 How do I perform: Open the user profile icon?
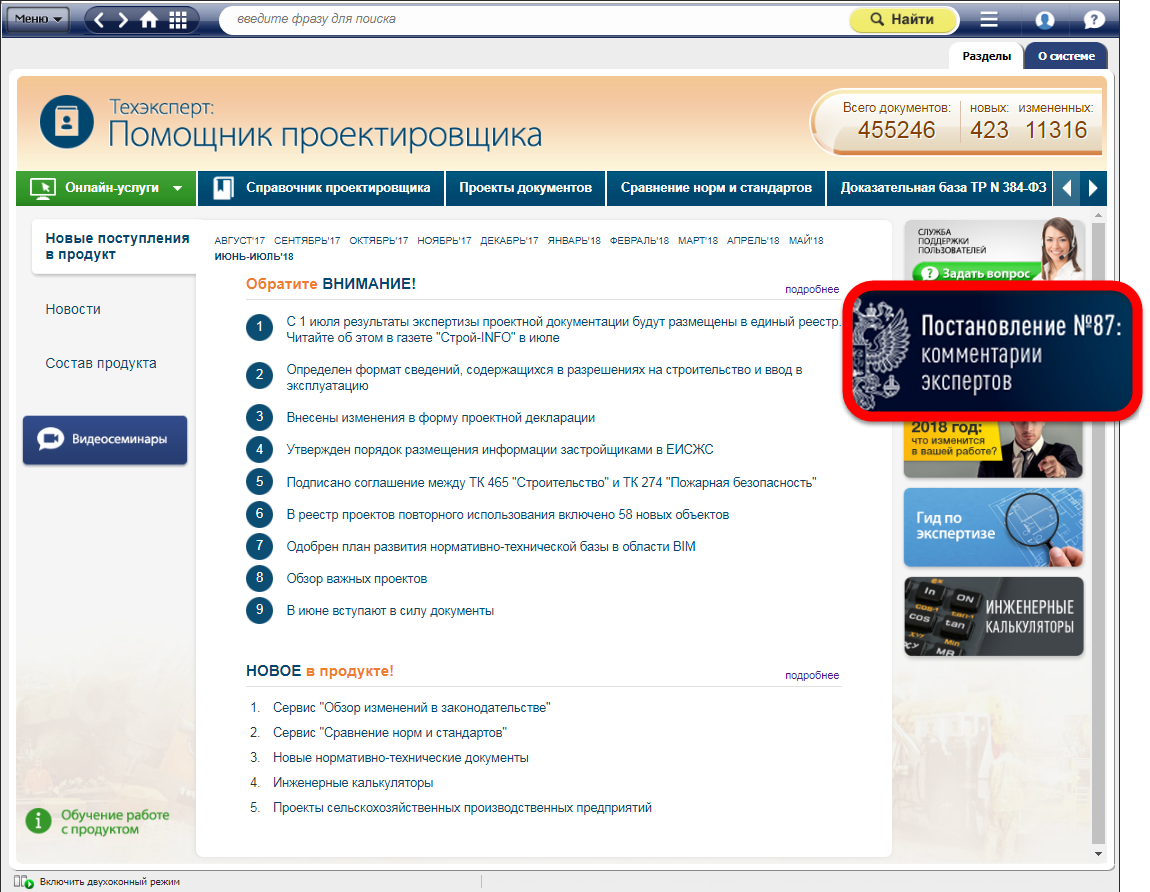(1045, 19)
